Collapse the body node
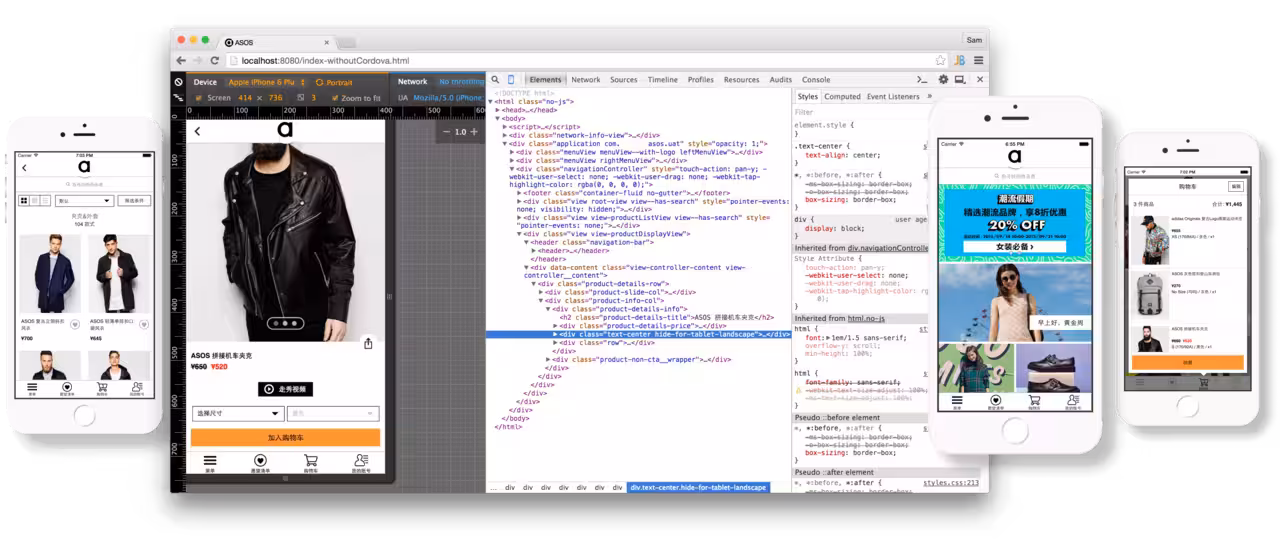 (497, 118)
